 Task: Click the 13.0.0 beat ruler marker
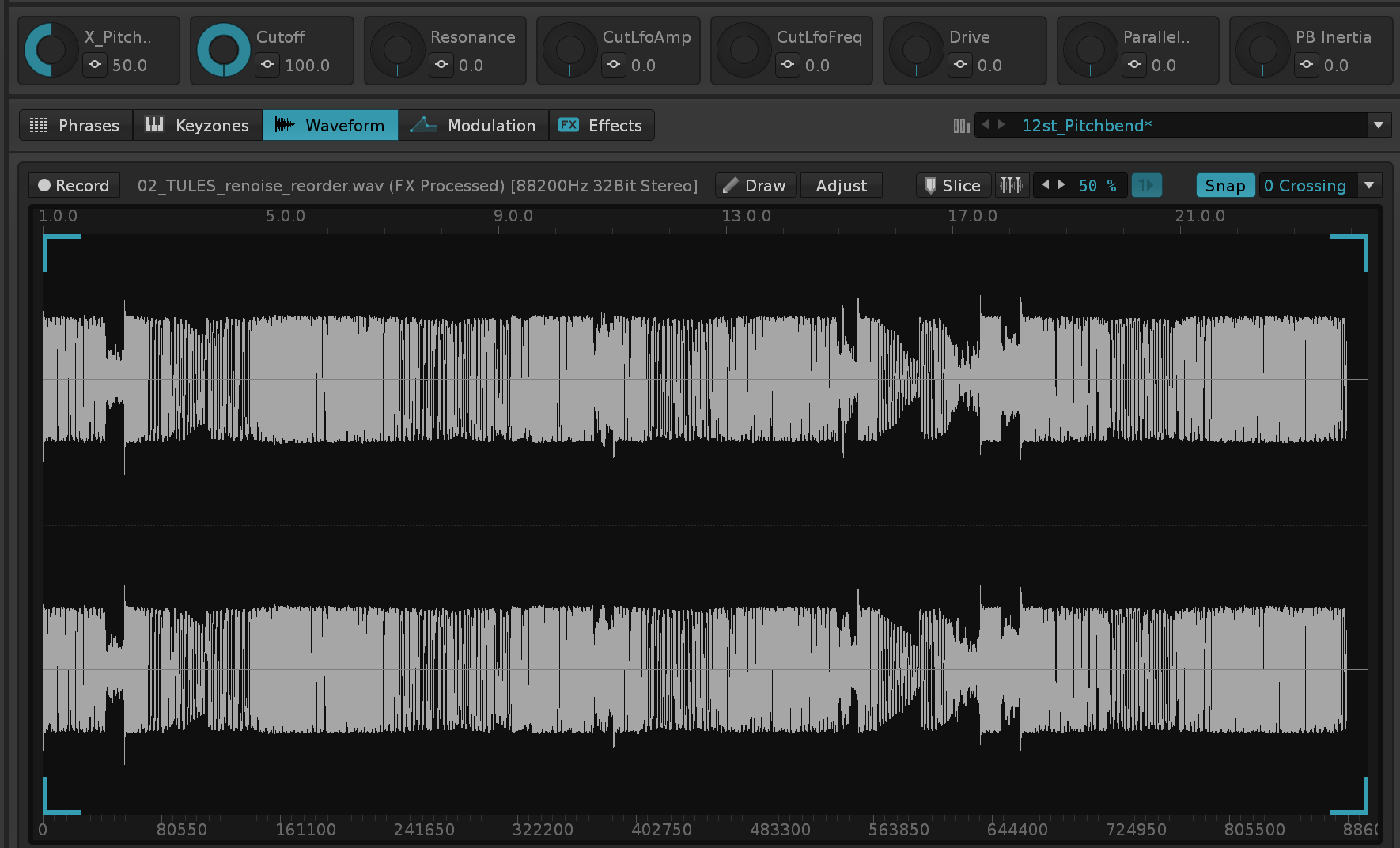(x=746, y=216)
